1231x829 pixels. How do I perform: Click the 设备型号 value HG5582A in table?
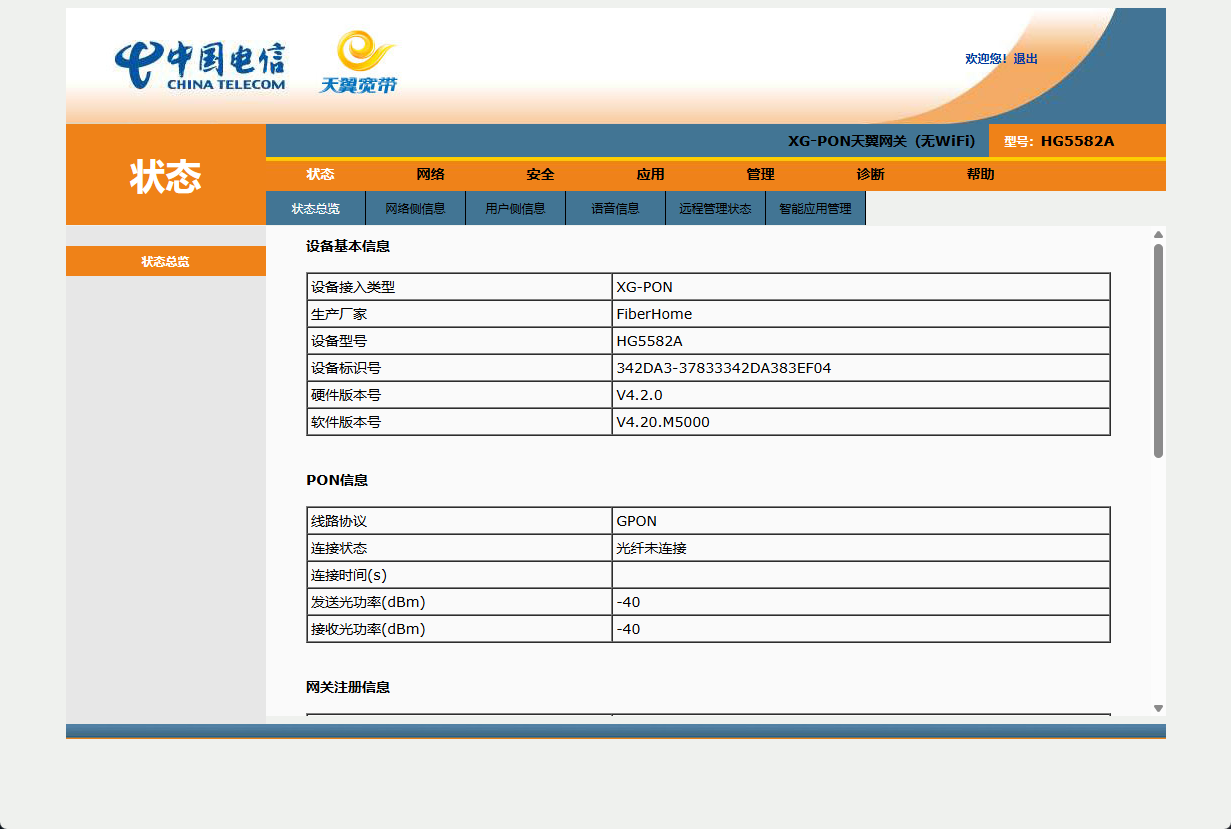[650, 341]
